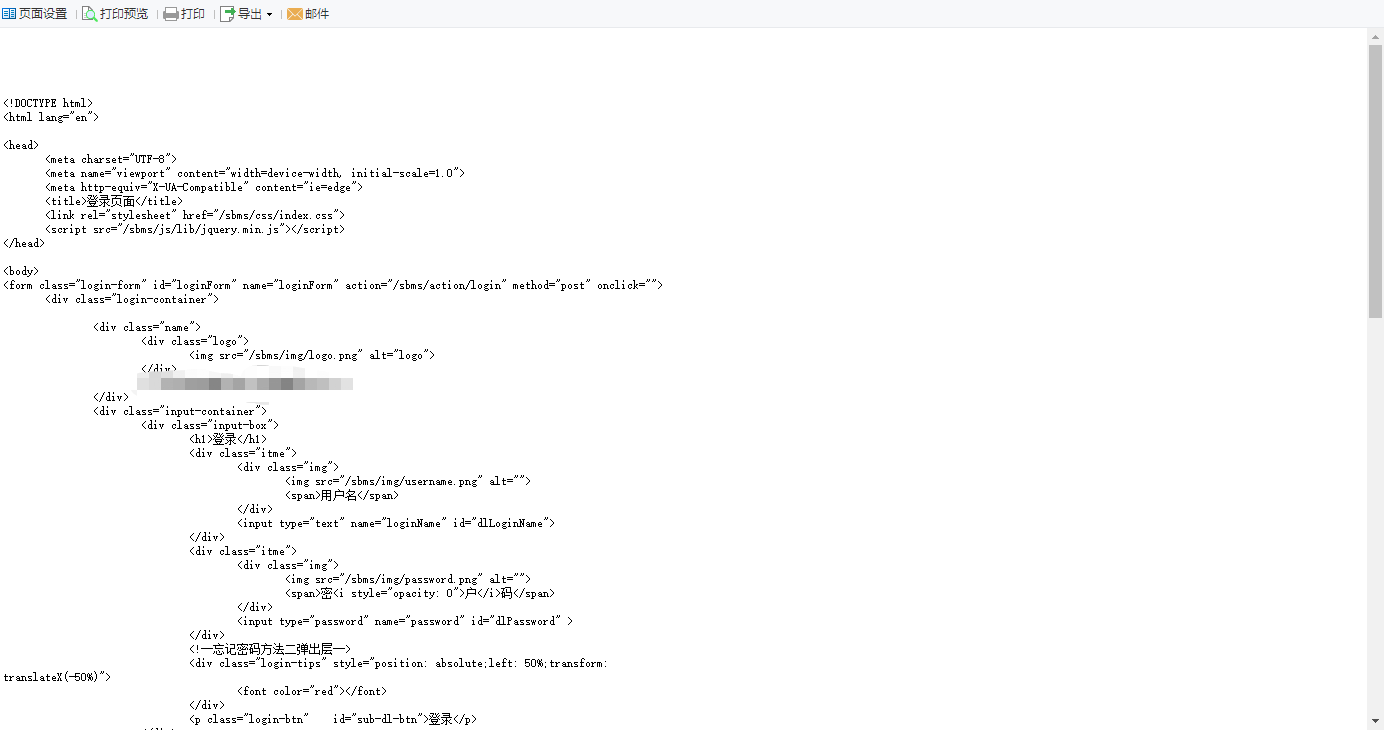This screenshot has height=730, width=1384.
Task: Click the 打印 printer button
Action: pos(184,14)
